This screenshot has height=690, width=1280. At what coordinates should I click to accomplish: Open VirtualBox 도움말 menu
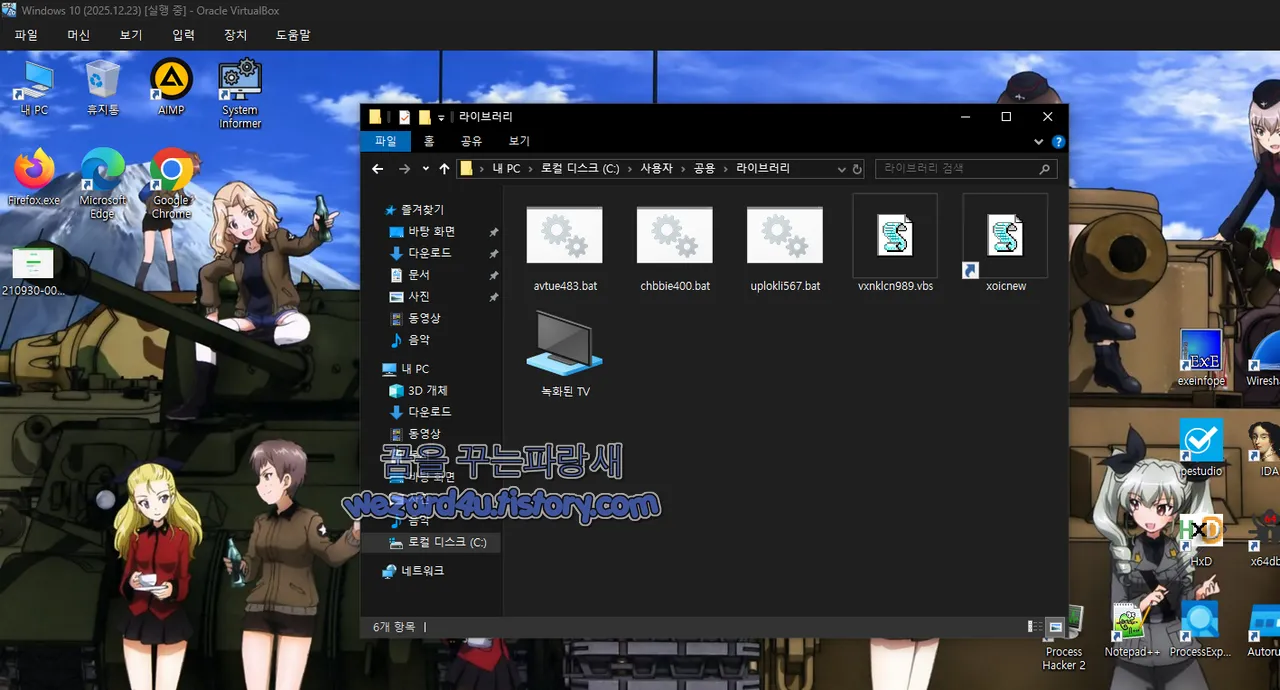[x=293, y=35]
